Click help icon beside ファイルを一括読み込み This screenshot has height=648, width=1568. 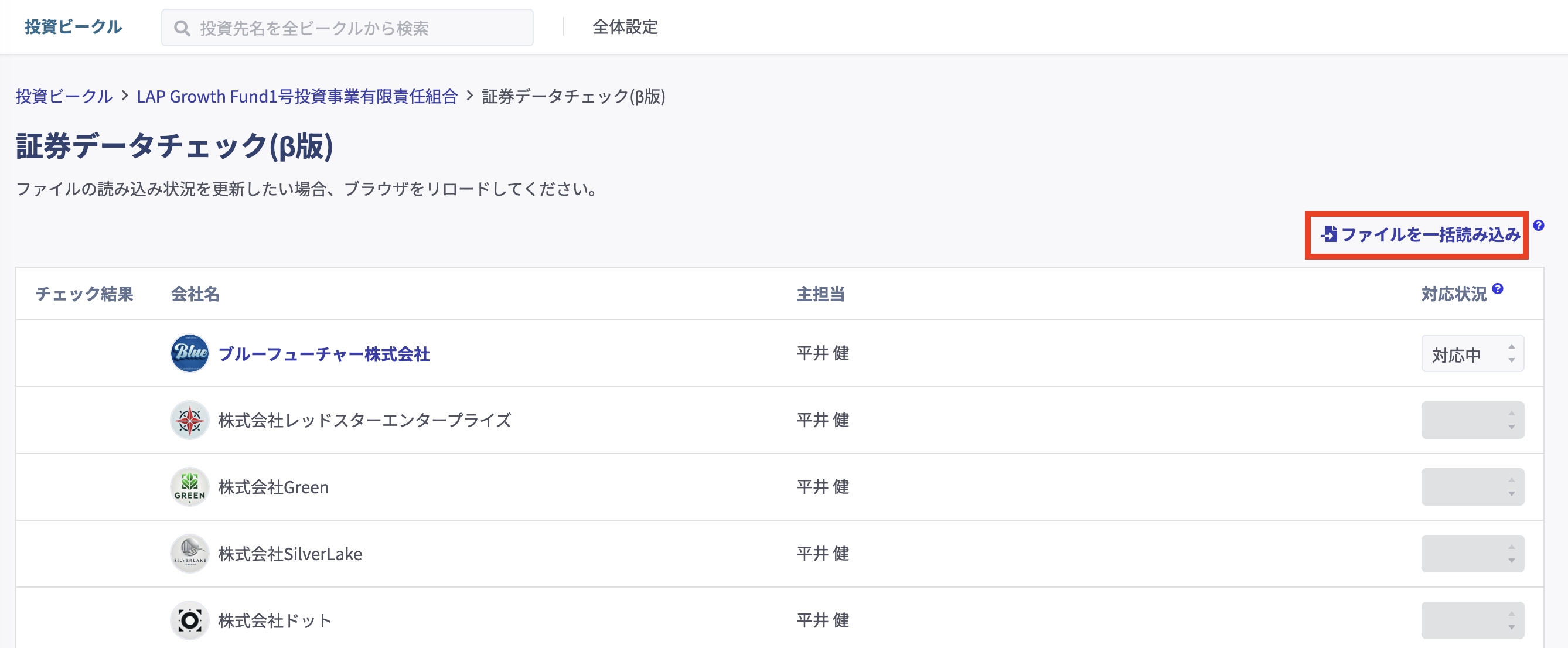coord(1538,226)
